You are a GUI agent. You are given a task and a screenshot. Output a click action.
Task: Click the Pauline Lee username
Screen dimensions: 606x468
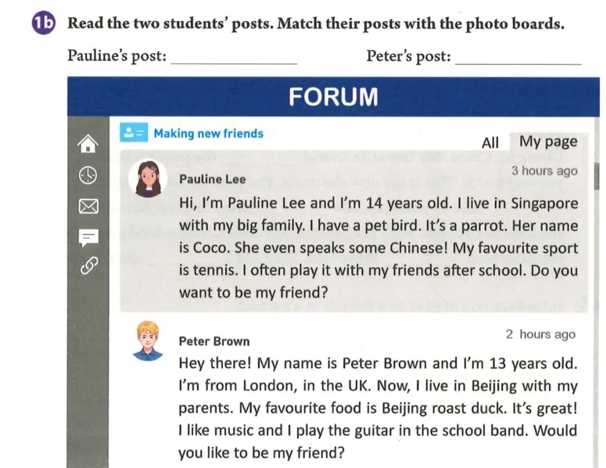[212, 179]
